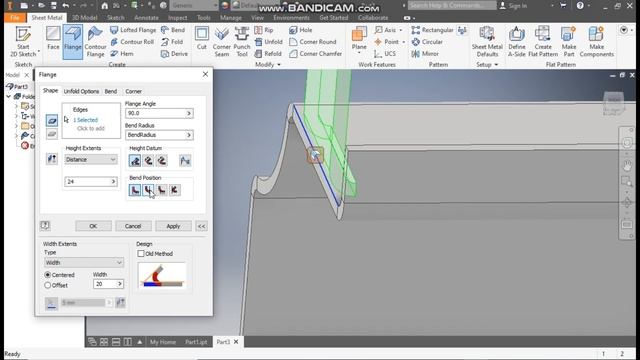This screenshot has width=640, height=360.
Task: Click the Cancel button
Action: click(x=133, y=226)
